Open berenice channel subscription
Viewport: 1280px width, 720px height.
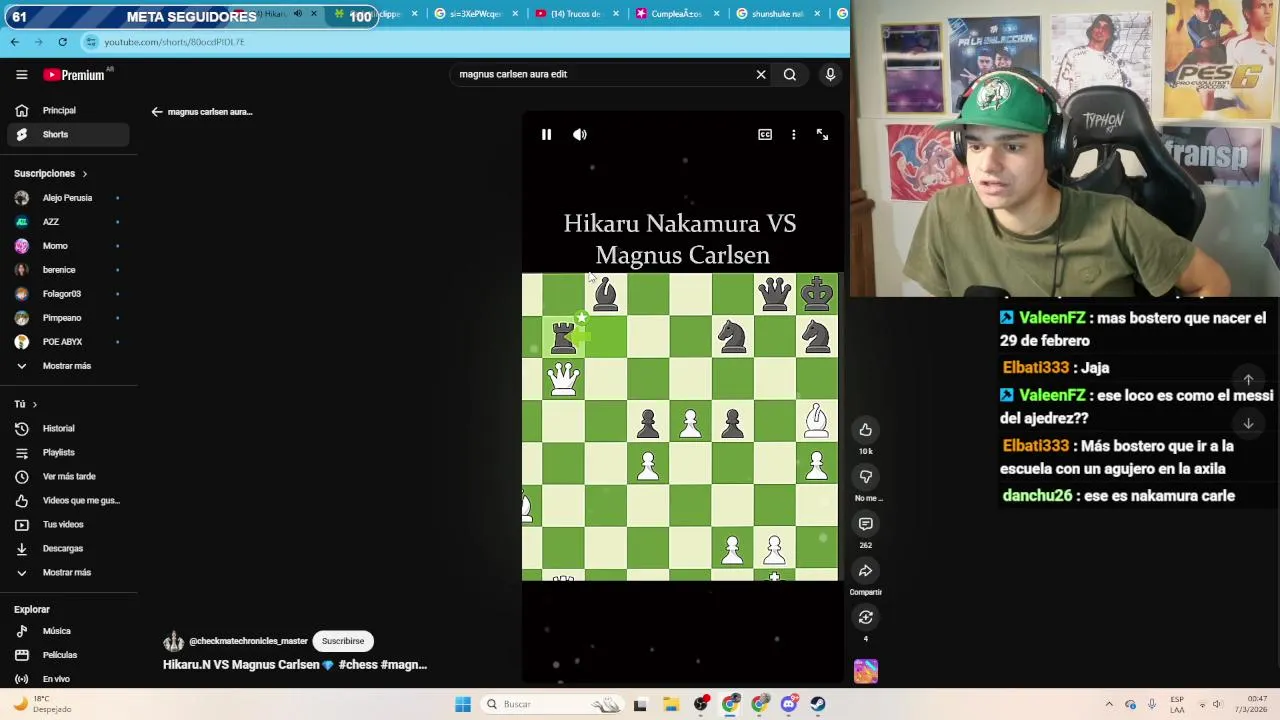[68, 270]
